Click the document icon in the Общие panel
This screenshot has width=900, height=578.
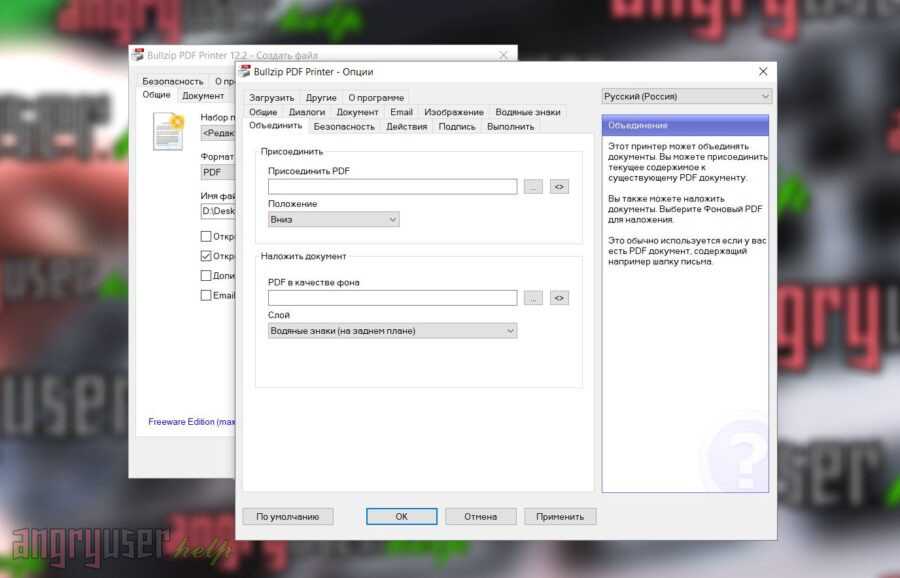tap(168, 131)
